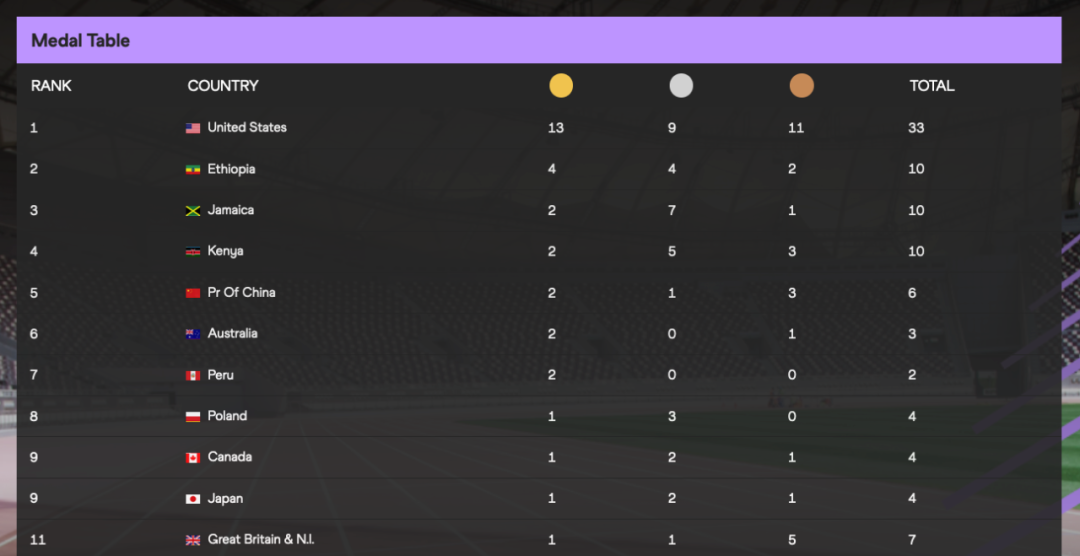The width and height of the screenshot is (1080, 556).
Task: Click the Great Britain flag icon
Action: click(x=193, y=540)
